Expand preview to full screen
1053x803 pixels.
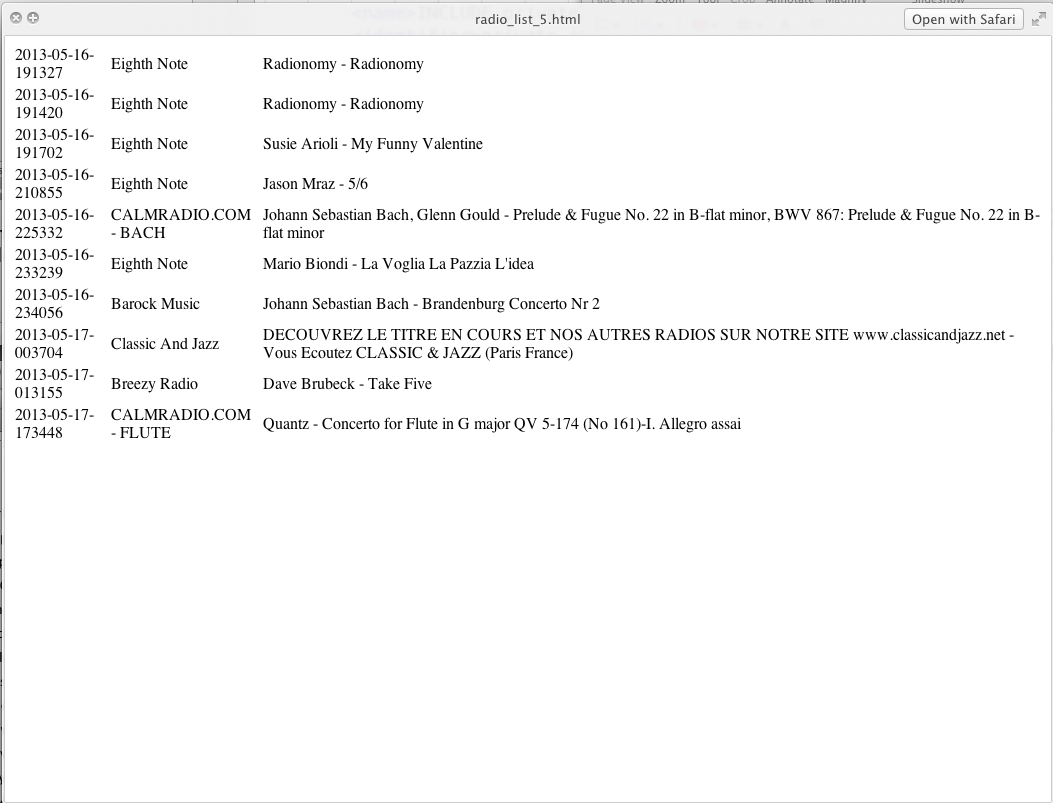(1039, 19)
